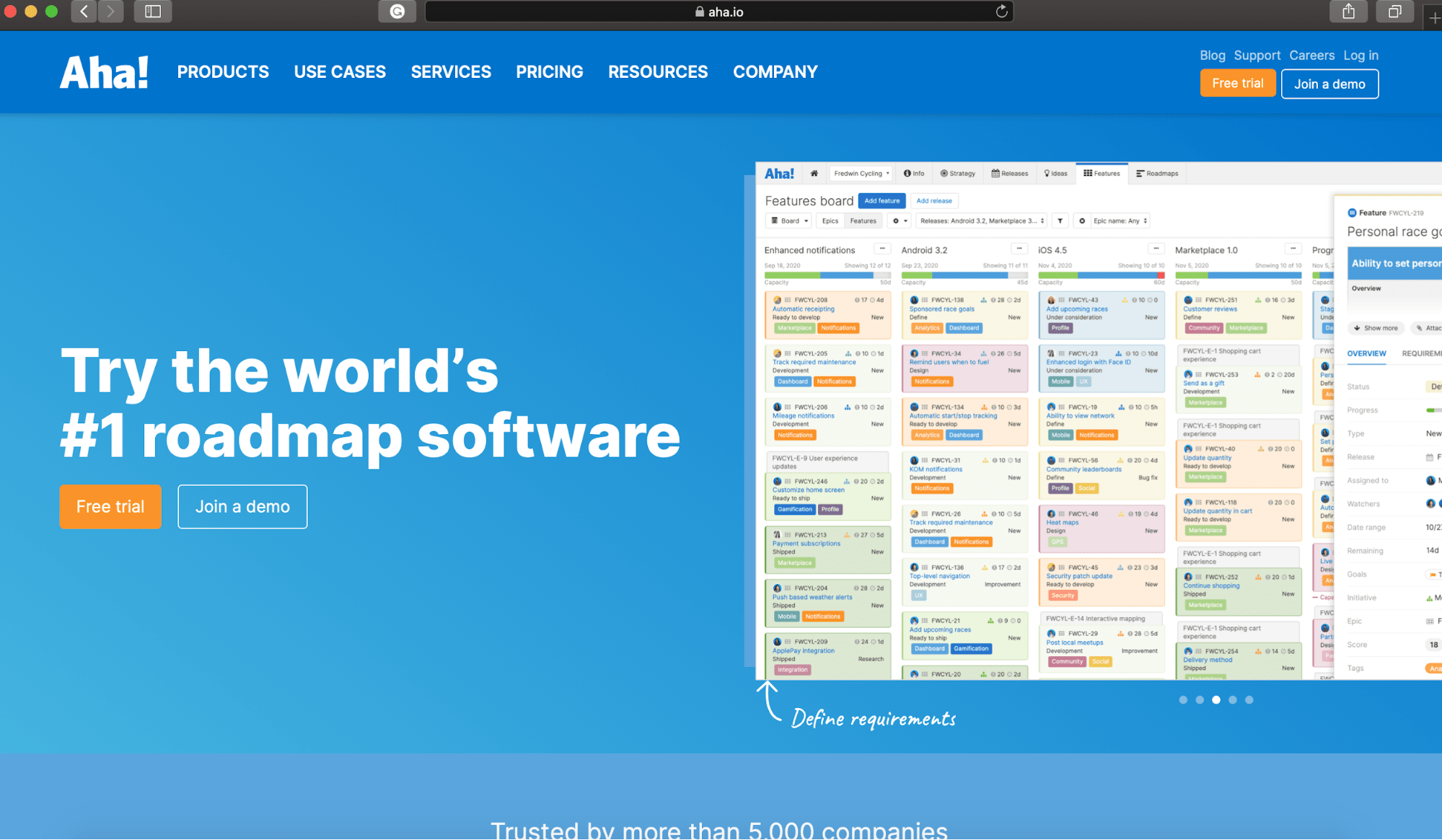Select the last carousel dot
1442x840 pixels.
[1249, 700]
